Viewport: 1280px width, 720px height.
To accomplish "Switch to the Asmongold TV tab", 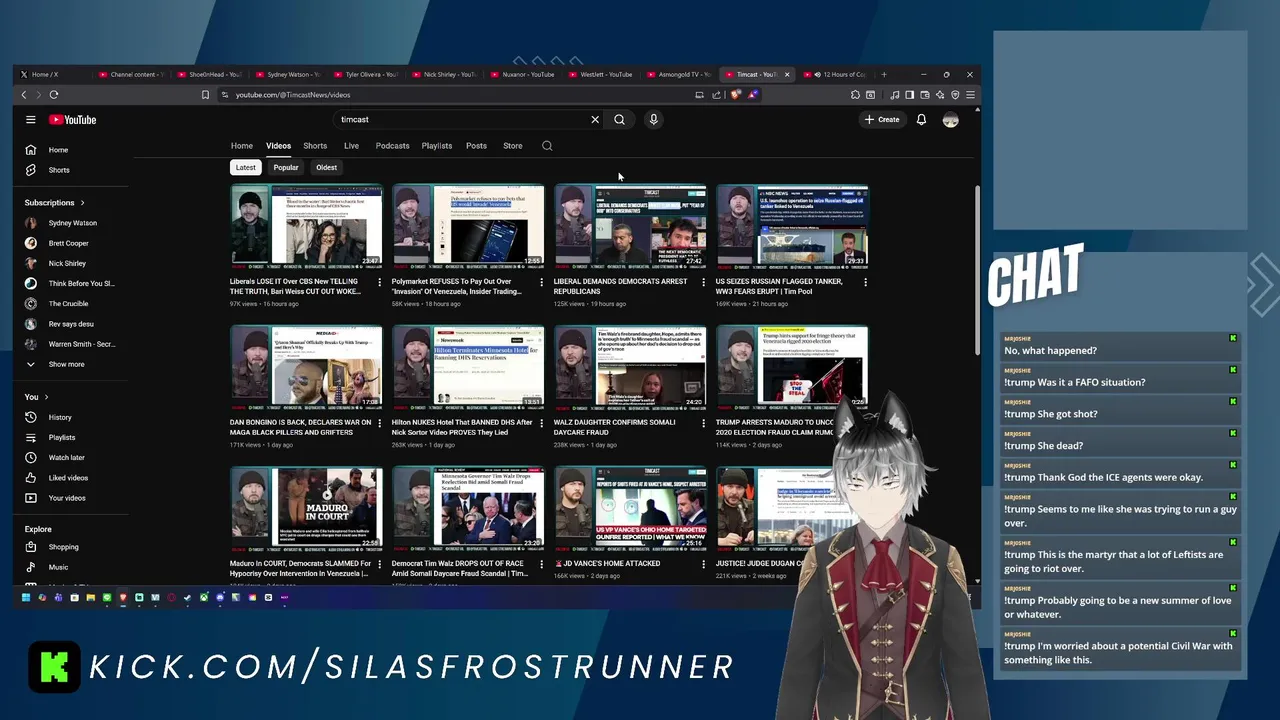I will [679, 74].
